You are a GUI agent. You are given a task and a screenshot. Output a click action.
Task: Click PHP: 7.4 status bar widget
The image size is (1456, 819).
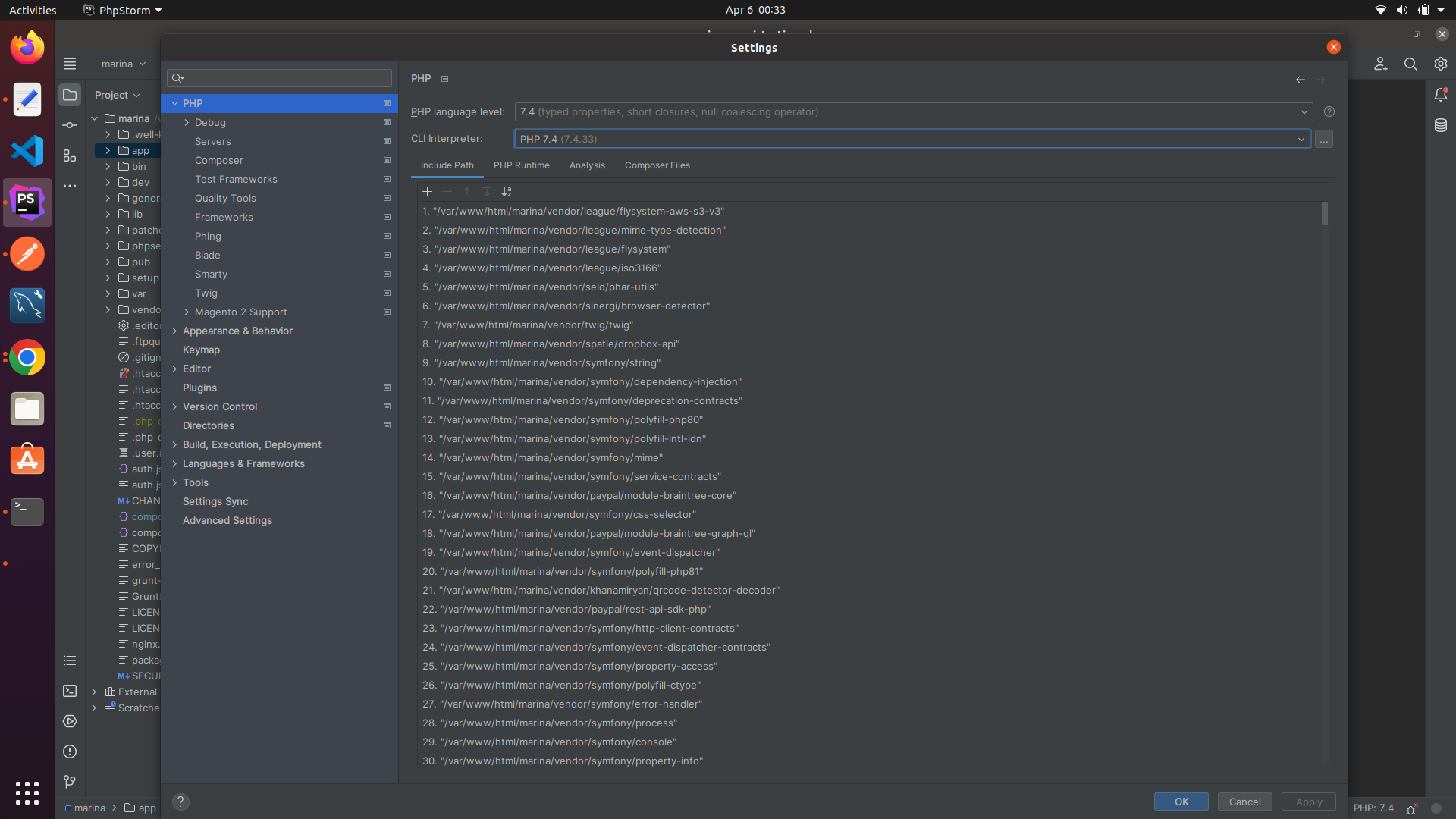[x=1373, y=808]
